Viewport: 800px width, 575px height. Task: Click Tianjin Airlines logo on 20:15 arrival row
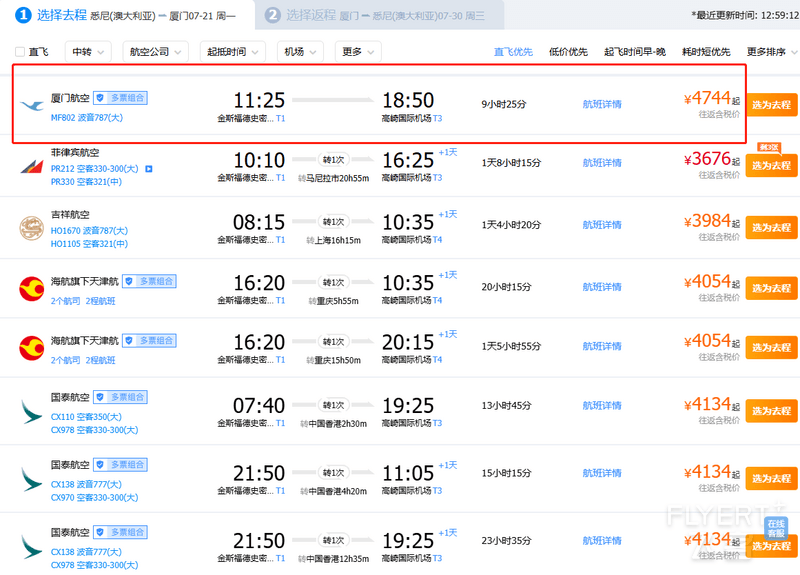32,348
